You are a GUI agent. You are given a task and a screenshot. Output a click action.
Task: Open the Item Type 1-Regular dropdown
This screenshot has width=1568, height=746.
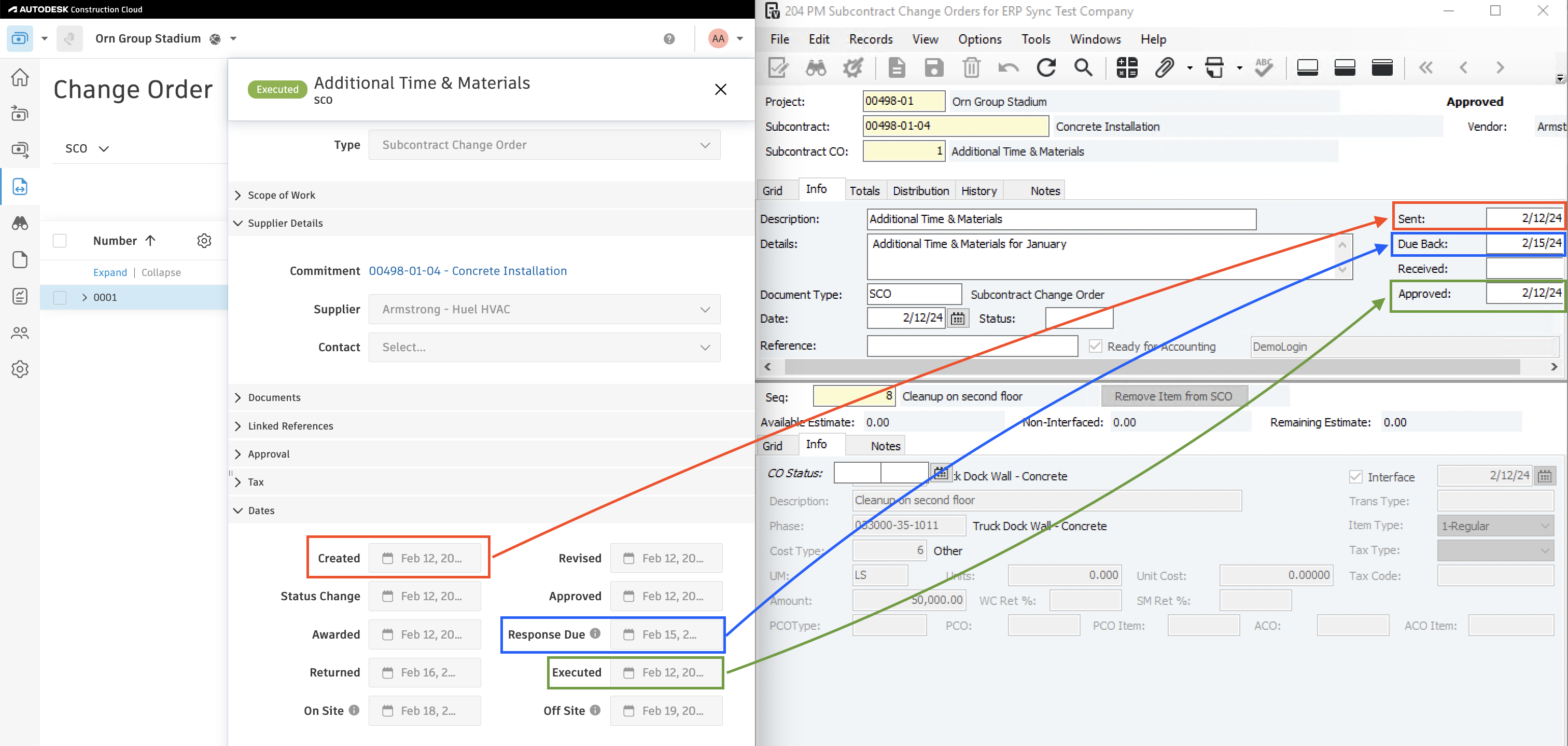click(x=1495, y=526)
